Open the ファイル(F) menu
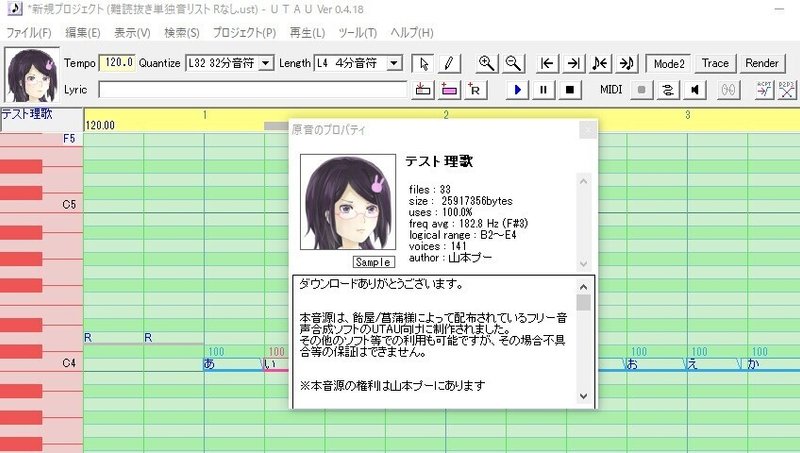 click(29, 33)
